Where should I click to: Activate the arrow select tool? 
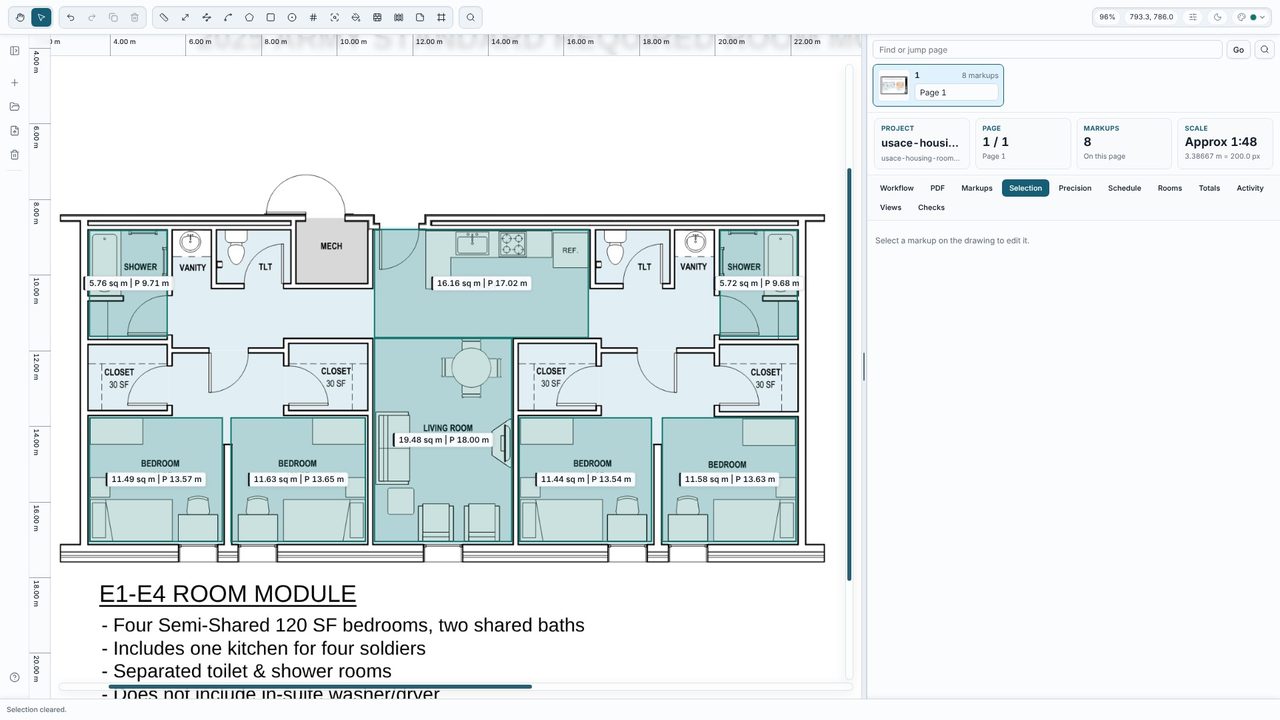41,17
